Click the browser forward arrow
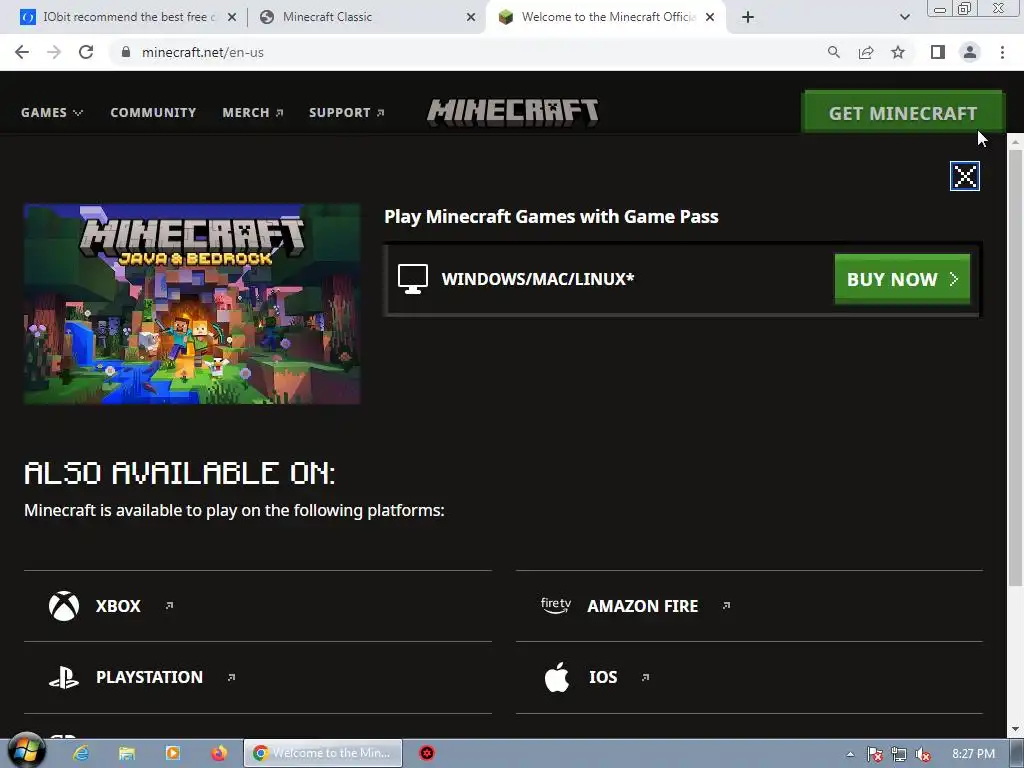The width and height of the screenshot is (1024, 768). (x=54, y=52)
